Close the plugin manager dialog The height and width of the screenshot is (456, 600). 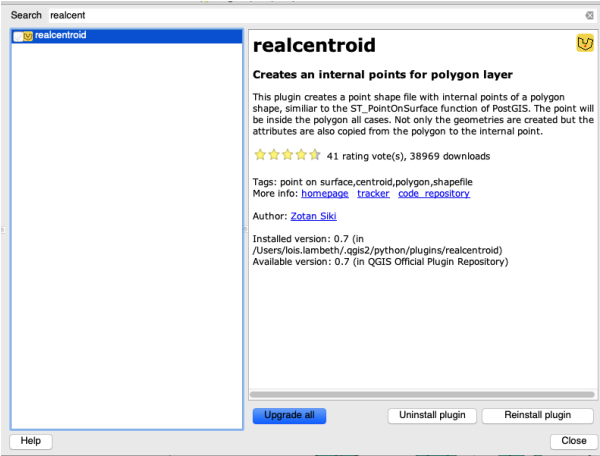[x=574, y=441]
